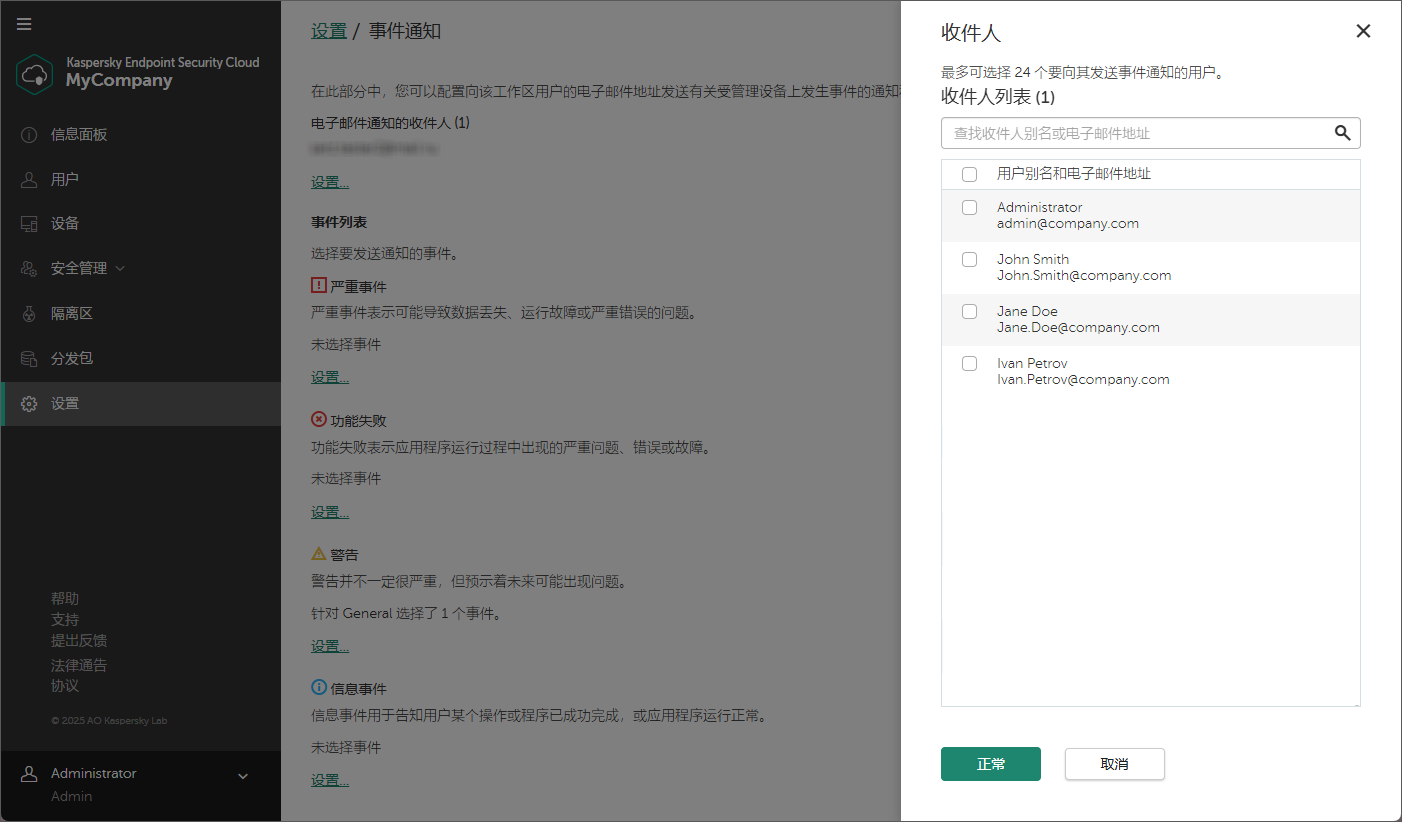Check the Jane Doe recipient checkbox
Image resolution: width=1402 pixels, height=822 pixels.
pyautogui.click(x=969, y=311)
